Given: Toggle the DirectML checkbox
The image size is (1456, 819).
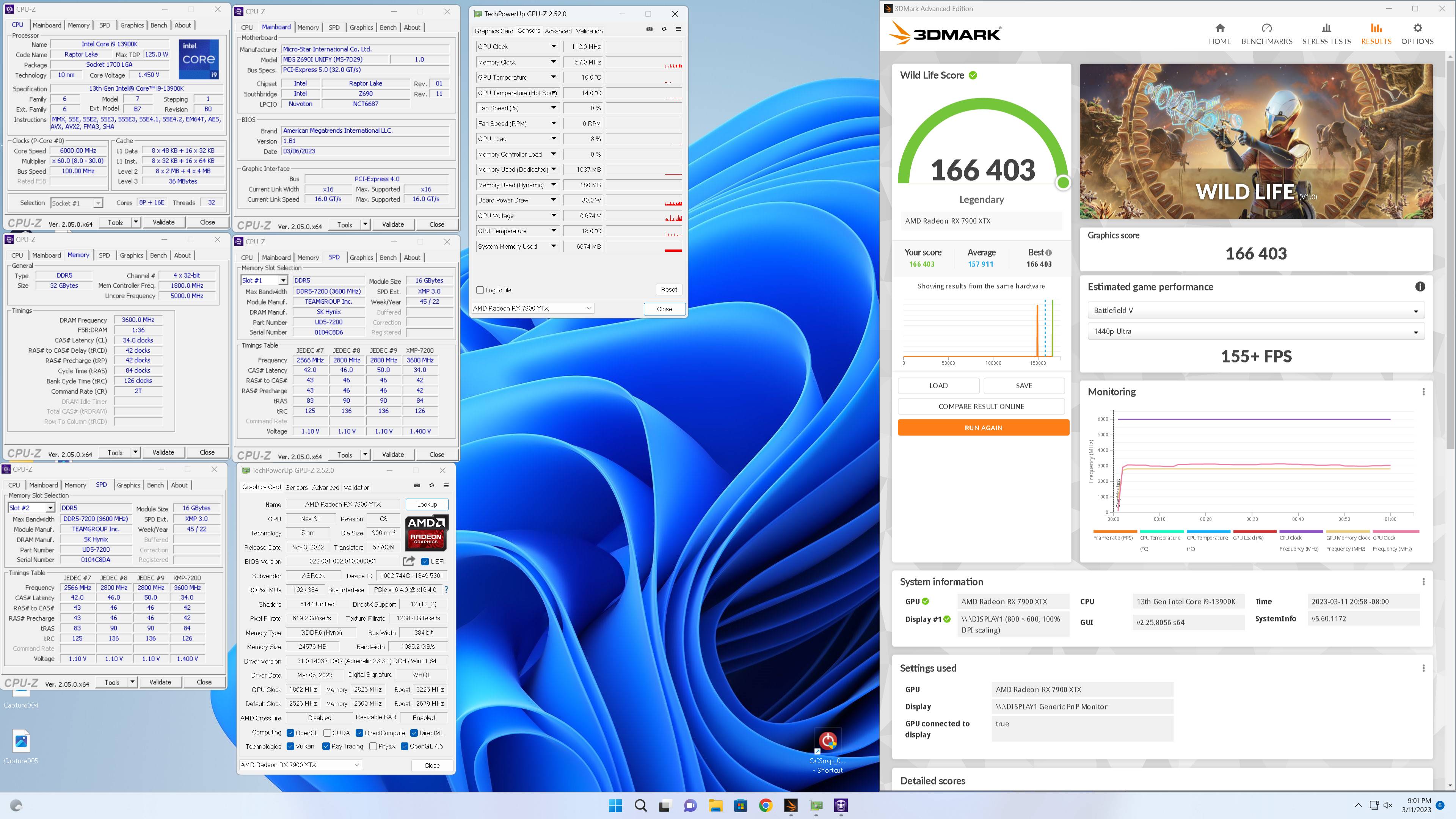Looking at the screenshot, I should pos(414,733).
